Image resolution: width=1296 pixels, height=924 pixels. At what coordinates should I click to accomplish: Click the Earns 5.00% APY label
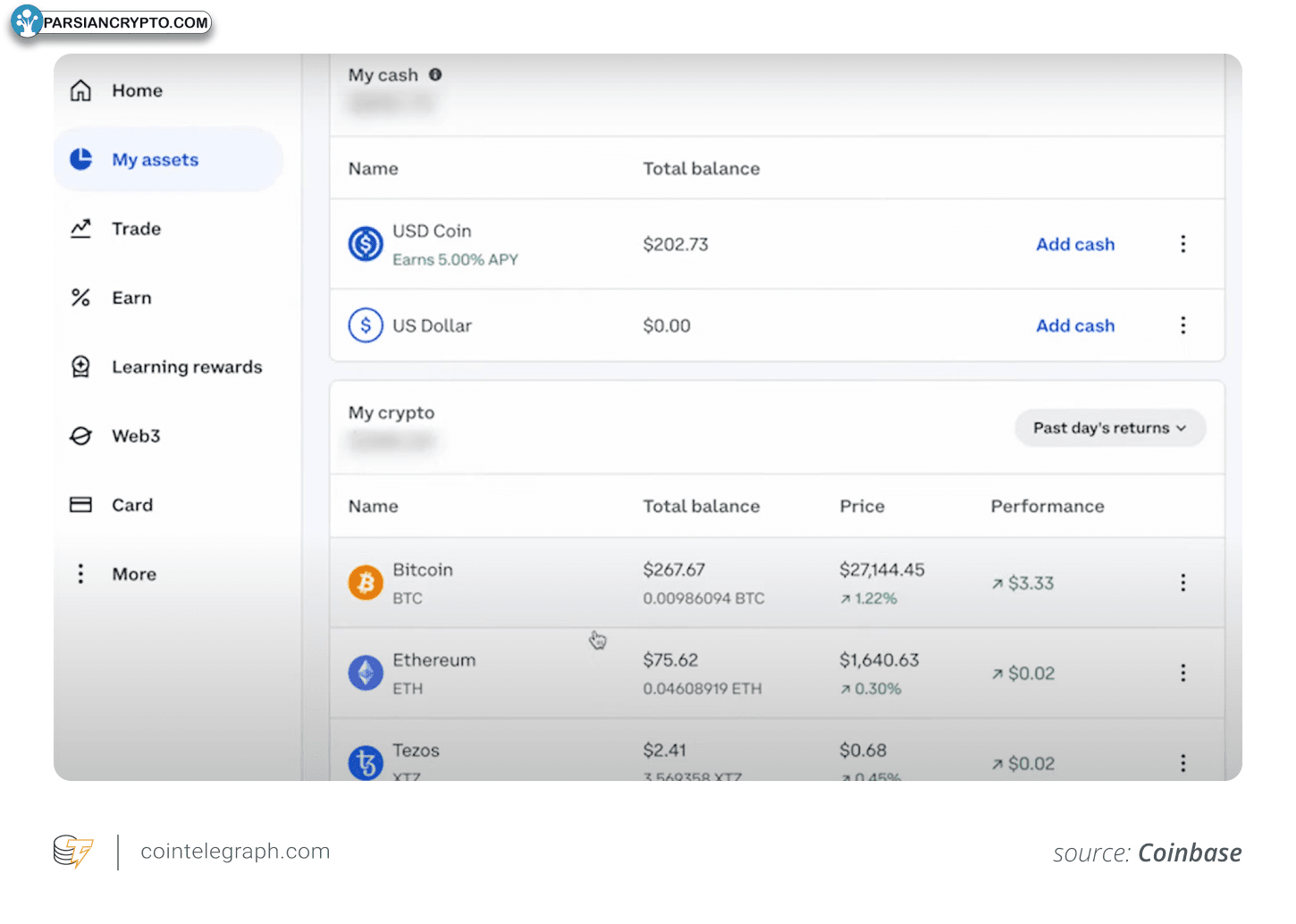(x=456, y=260)
